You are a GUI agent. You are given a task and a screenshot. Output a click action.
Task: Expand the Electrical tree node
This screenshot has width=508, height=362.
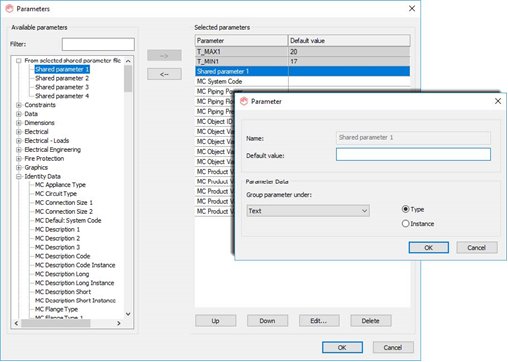[19, 132]
